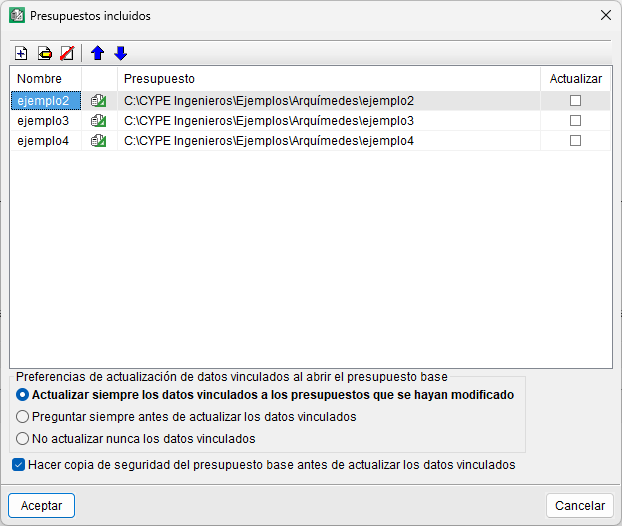Enable Actualizar checkbox for ejemplo2

[575, 101]
